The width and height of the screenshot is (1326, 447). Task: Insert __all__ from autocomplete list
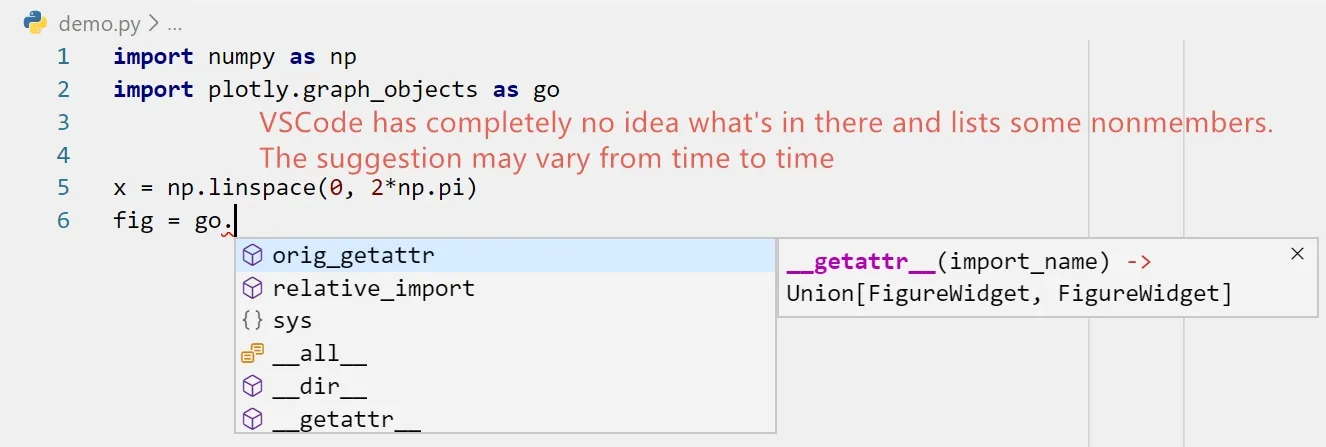click(x=506, y=353)
